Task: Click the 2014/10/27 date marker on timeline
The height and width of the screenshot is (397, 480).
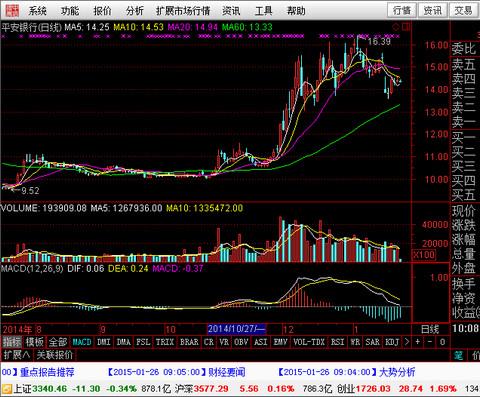Action: [236, 329]
